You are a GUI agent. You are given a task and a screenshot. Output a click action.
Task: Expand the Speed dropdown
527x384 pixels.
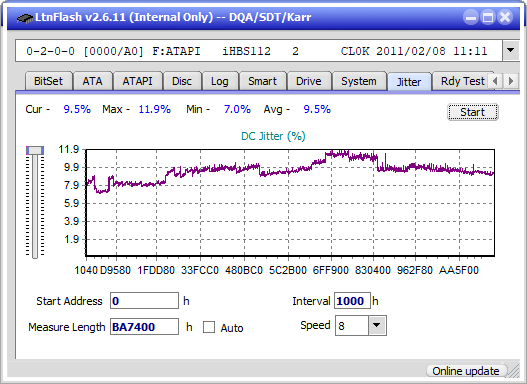[377, 326]
